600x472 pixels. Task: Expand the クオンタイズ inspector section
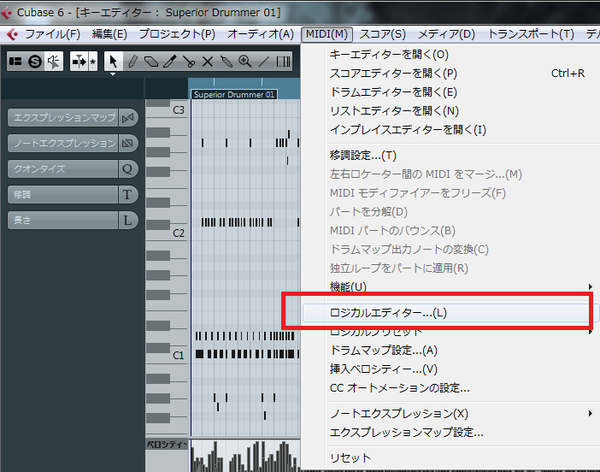(63, 169)
